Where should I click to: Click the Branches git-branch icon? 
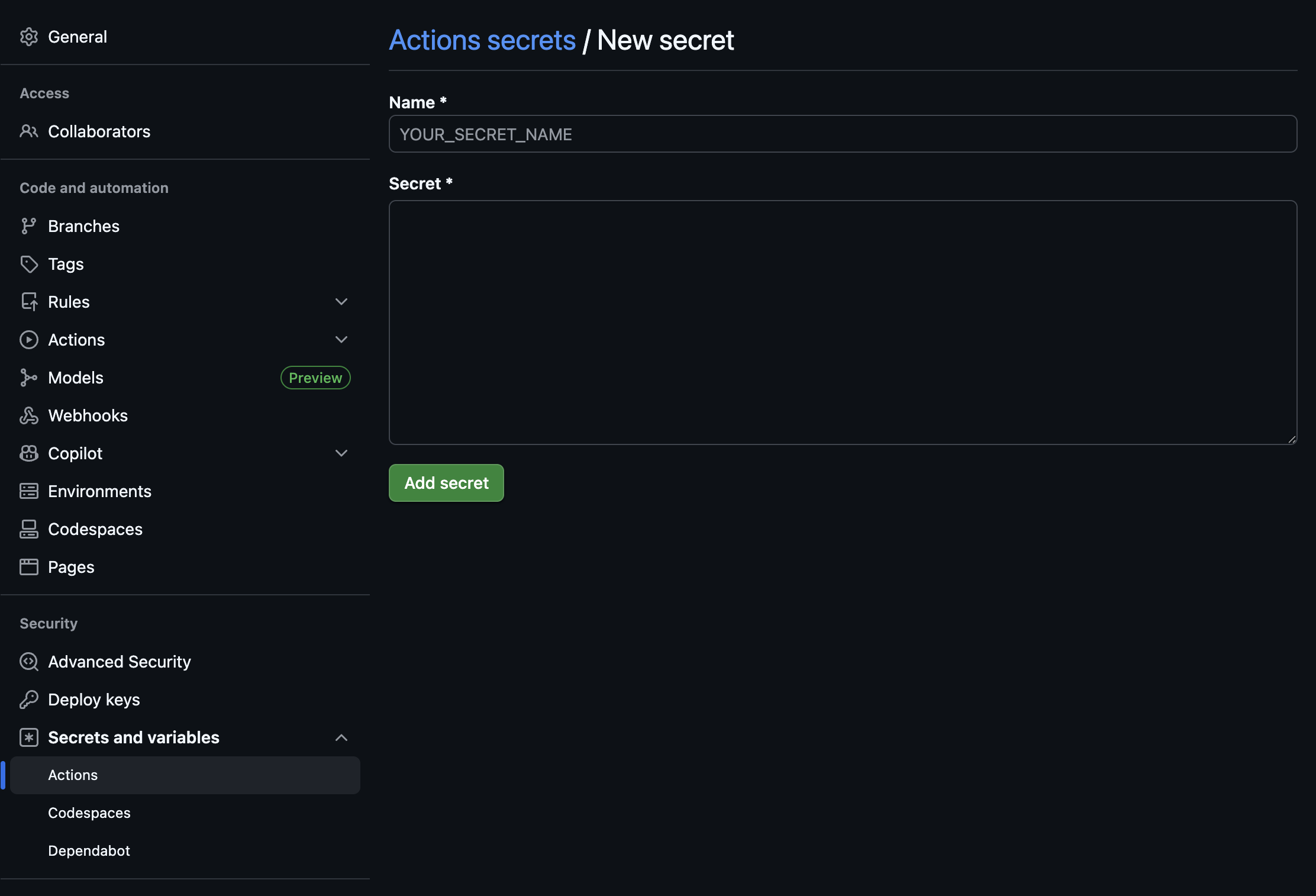pyautogui.click(x=28, y=226)
